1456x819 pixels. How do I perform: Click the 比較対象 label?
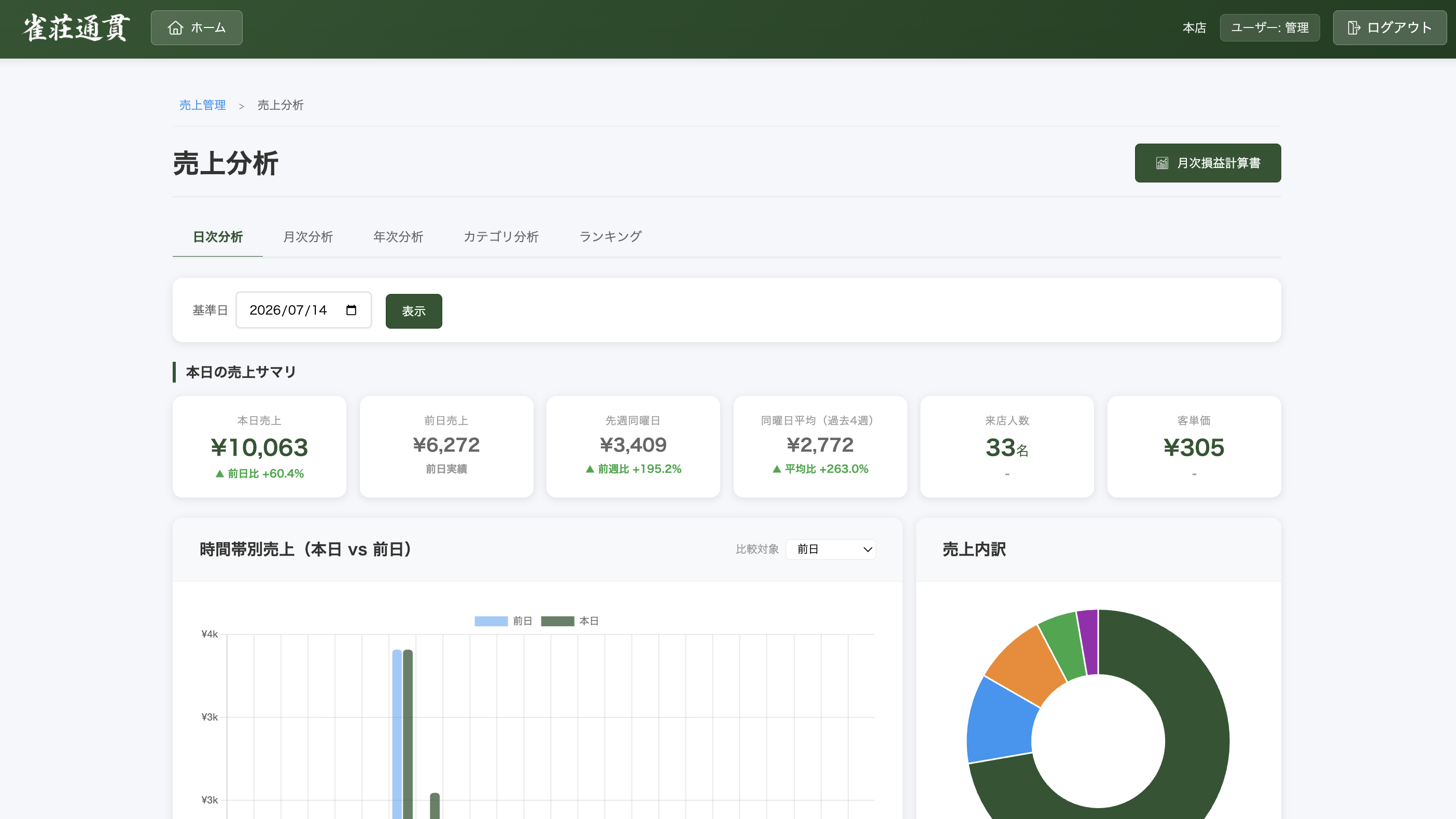(x=757, y=549)
